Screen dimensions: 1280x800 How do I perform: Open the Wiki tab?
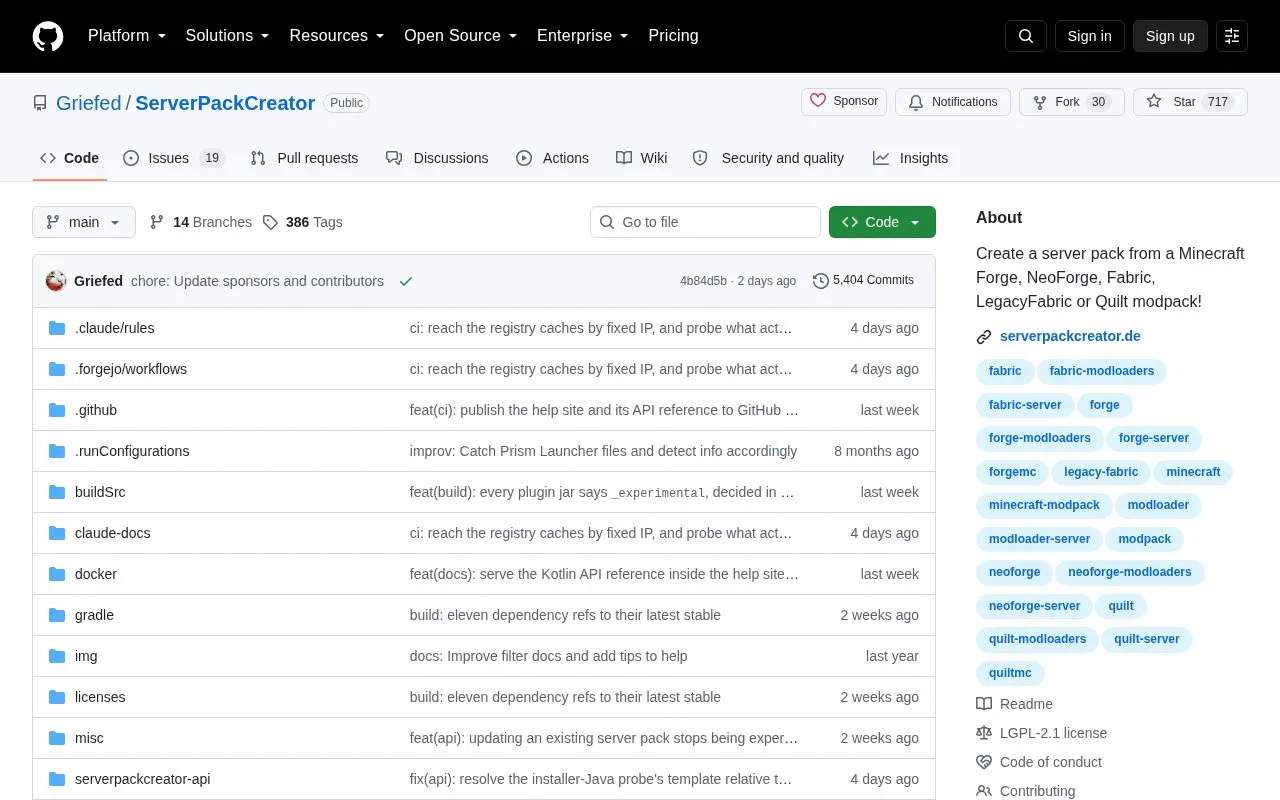tap(642, 158)
